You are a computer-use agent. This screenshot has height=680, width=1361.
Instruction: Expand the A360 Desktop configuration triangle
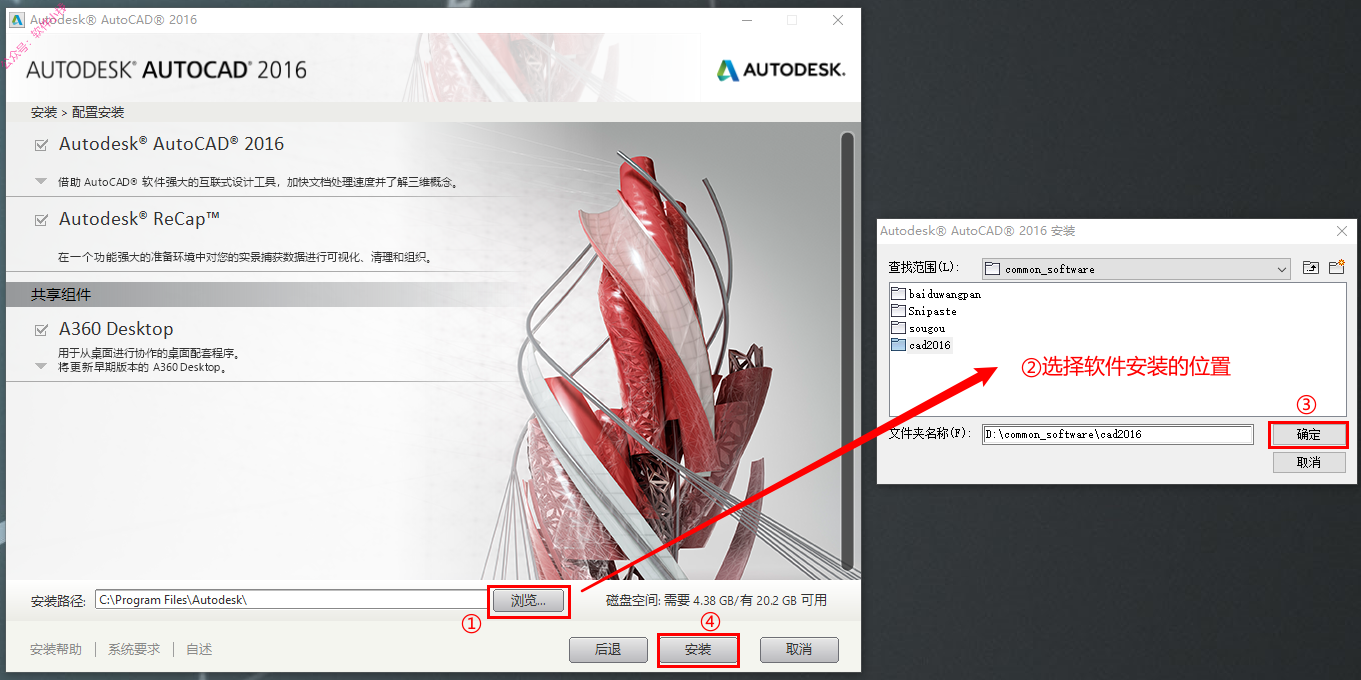(x=41, y=366)
